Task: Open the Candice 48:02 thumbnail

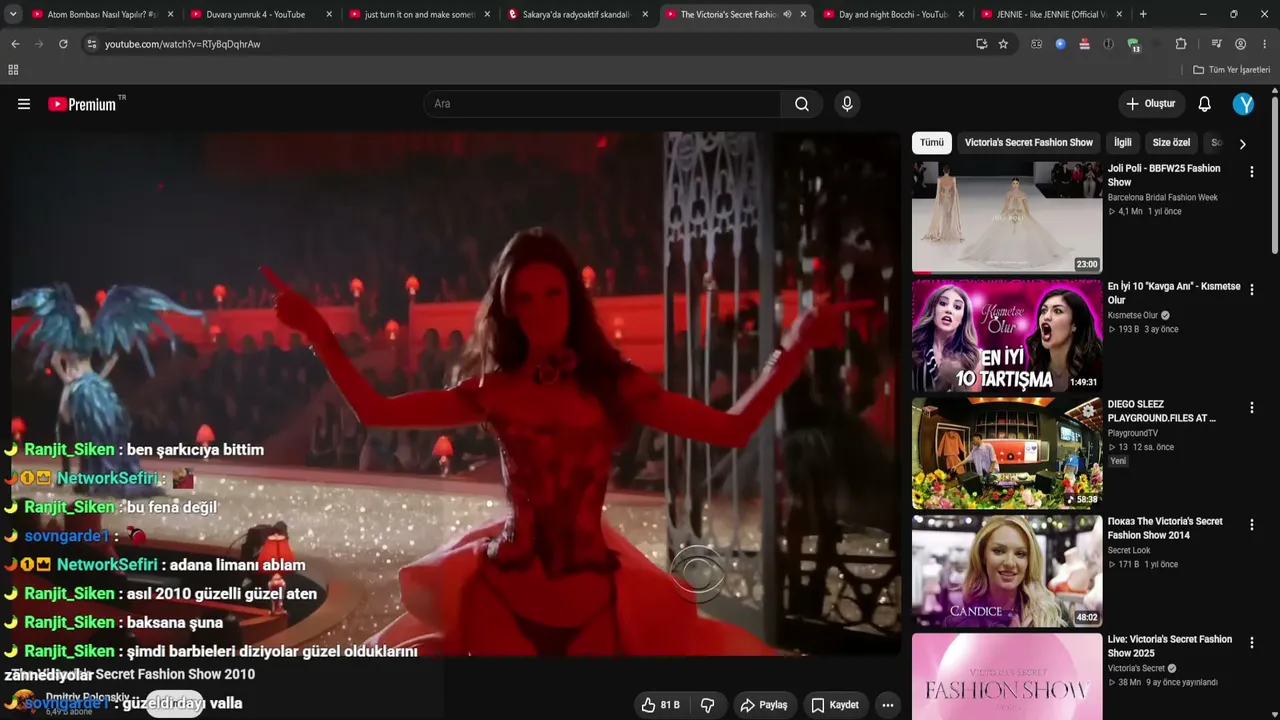Action: coord(1007,571)
